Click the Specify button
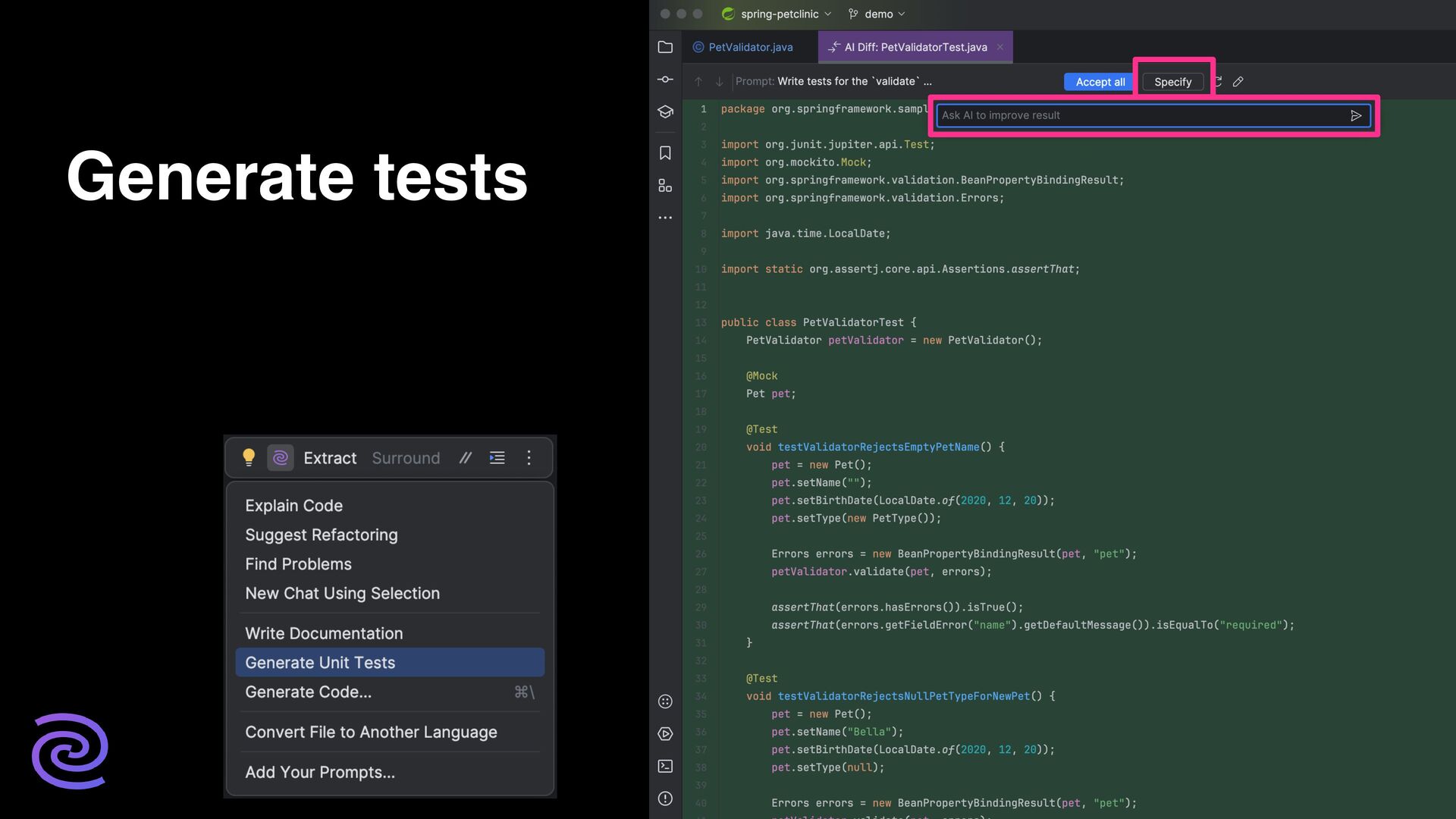1456x819 pixels. pos(1172,82)
